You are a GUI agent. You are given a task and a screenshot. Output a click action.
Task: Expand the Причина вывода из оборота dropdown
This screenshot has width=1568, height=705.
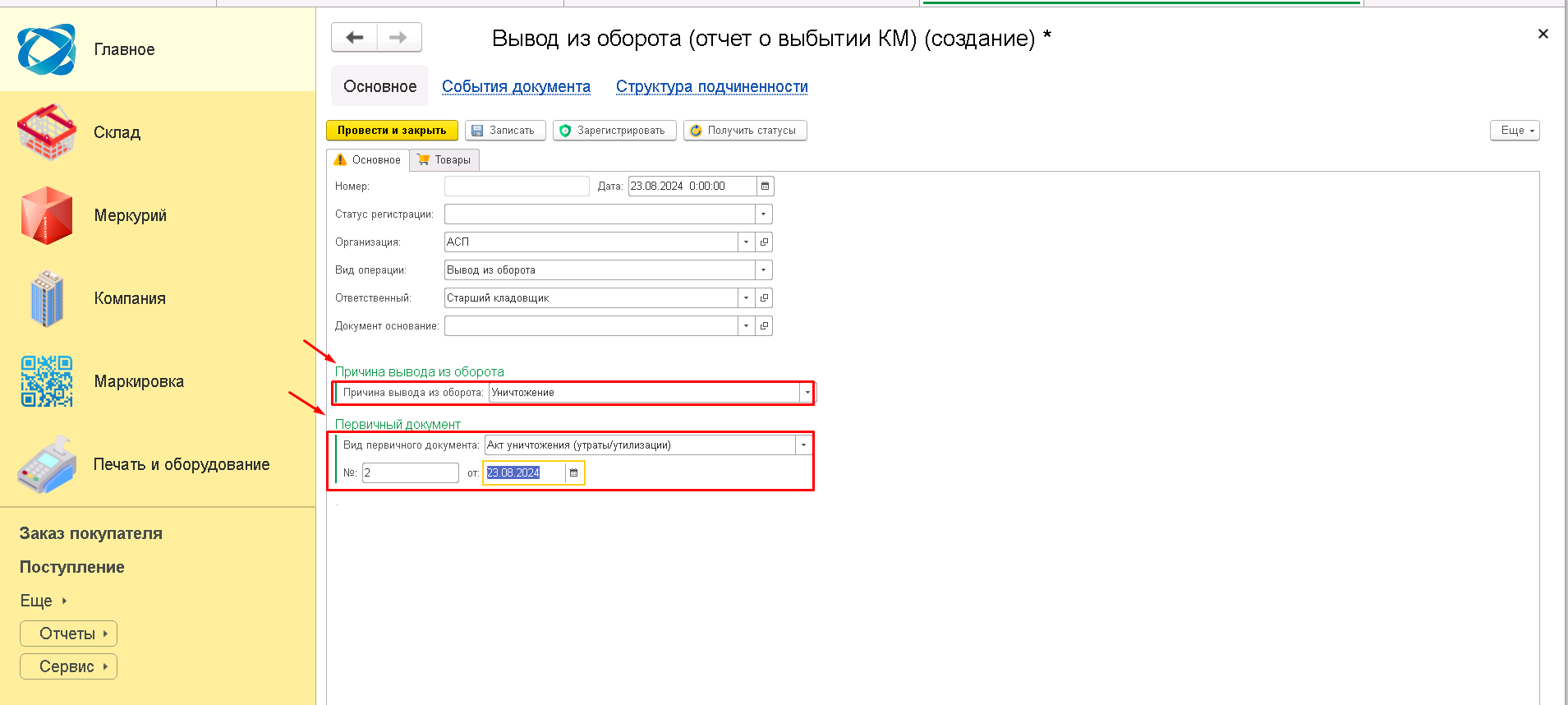pos(807,393)
